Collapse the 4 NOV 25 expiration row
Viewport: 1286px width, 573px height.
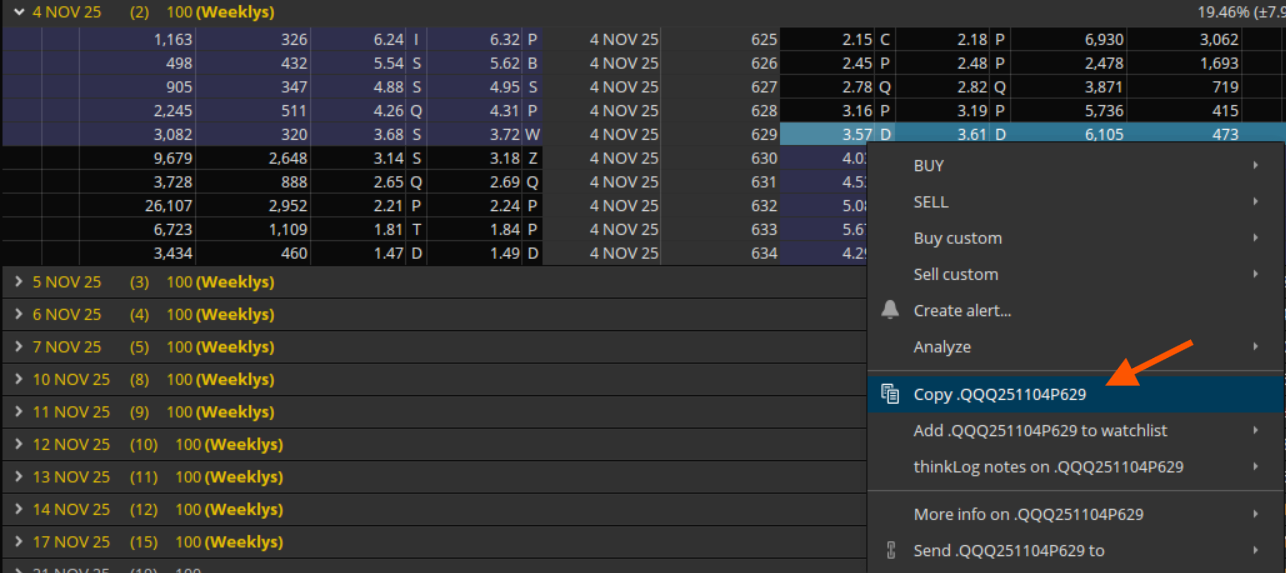(x=18, y=12)
